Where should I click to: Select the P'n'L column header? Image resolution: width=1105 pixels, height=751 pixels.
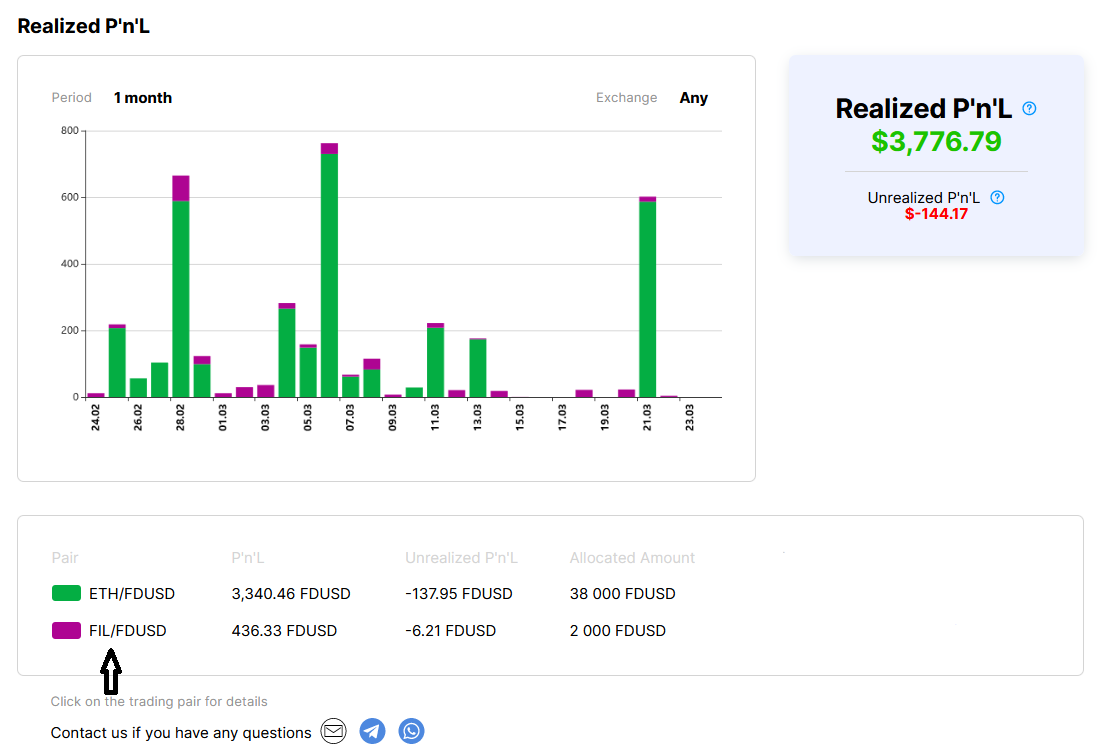click(x=248, y=558)
